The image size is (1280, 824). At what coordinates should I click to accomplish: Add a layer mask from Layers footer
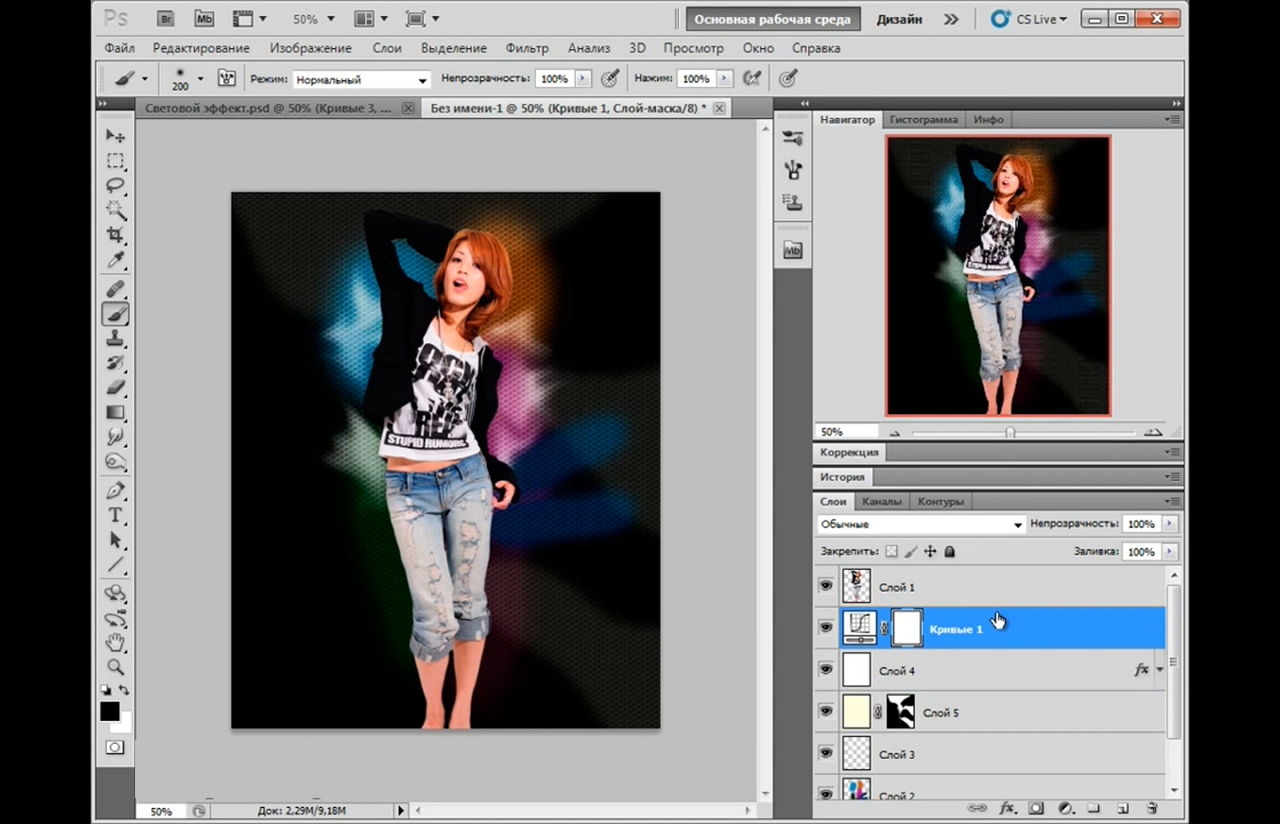click(1036, 808)
